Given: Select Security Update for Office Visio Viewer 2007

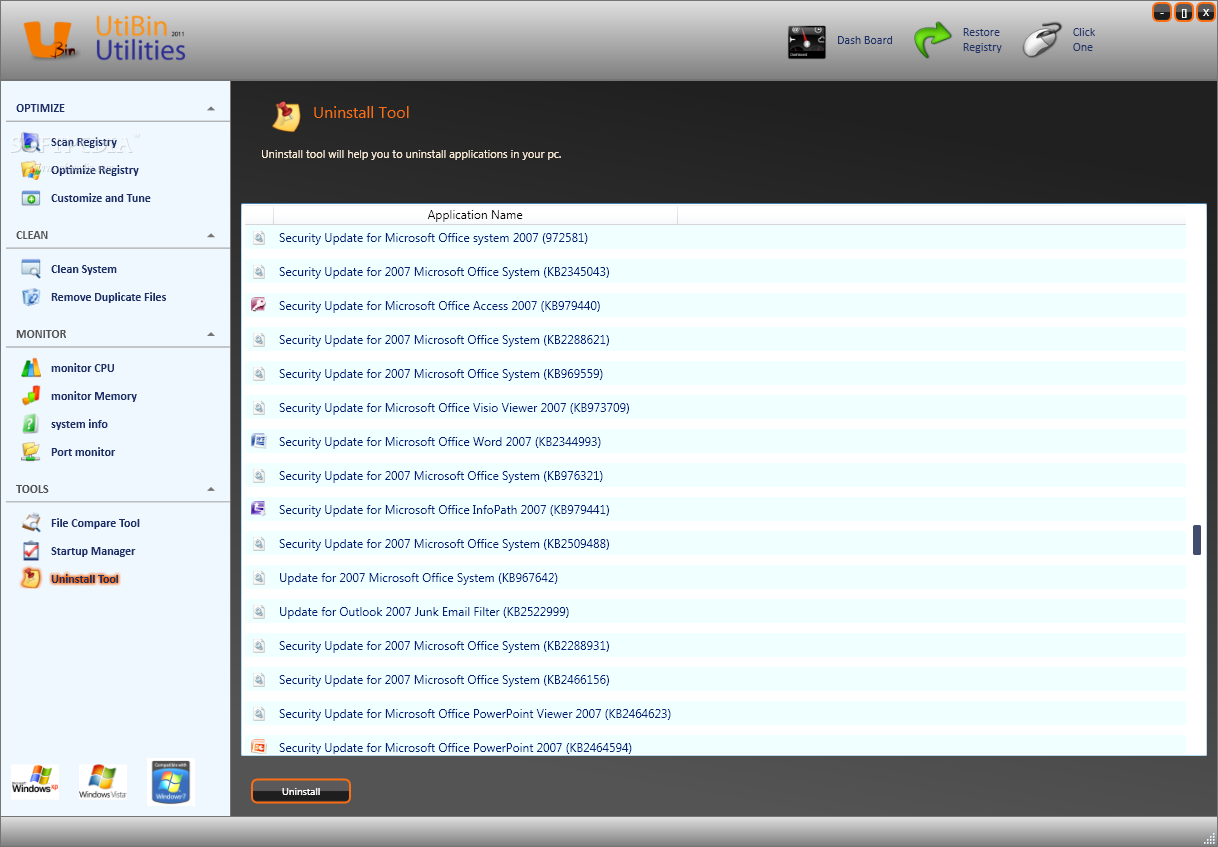Looking at the screenshot, I should point(454,408).
